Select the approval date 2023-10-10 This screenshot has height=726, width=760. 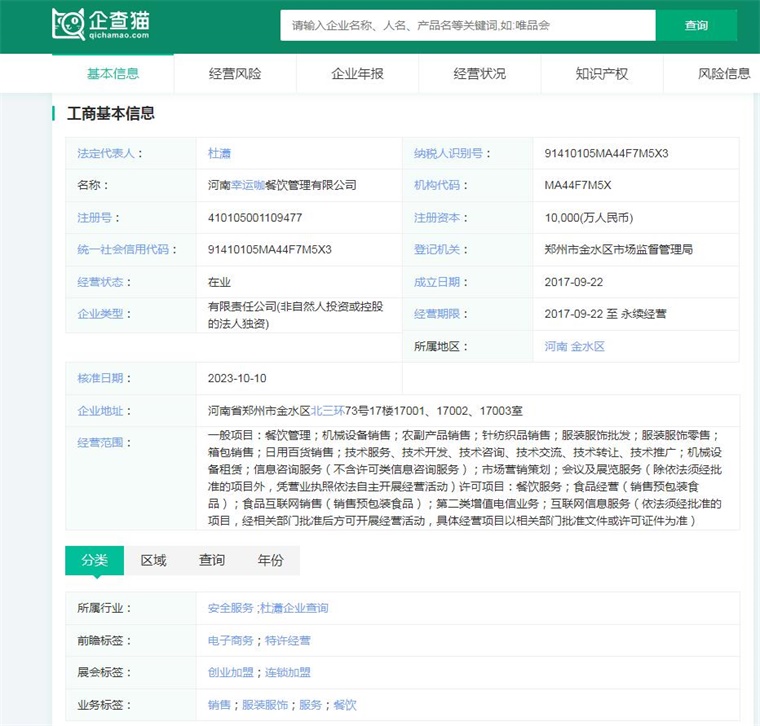(x=237, y=379)
